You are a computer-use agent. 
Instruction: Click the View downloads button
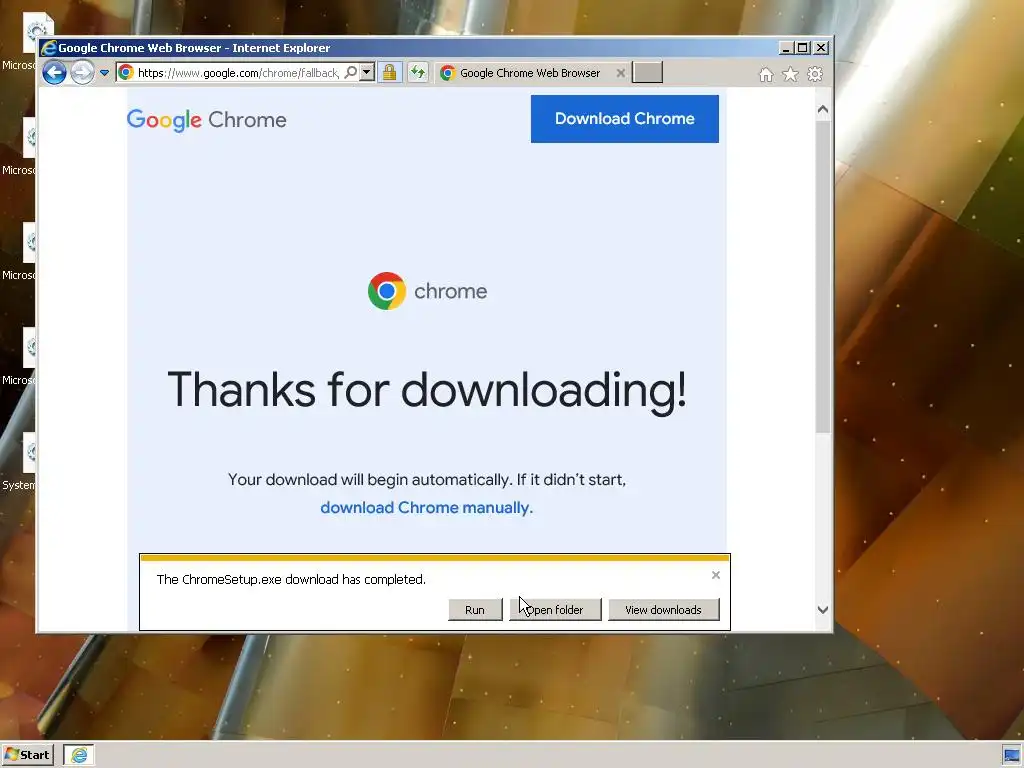[664, 610]
